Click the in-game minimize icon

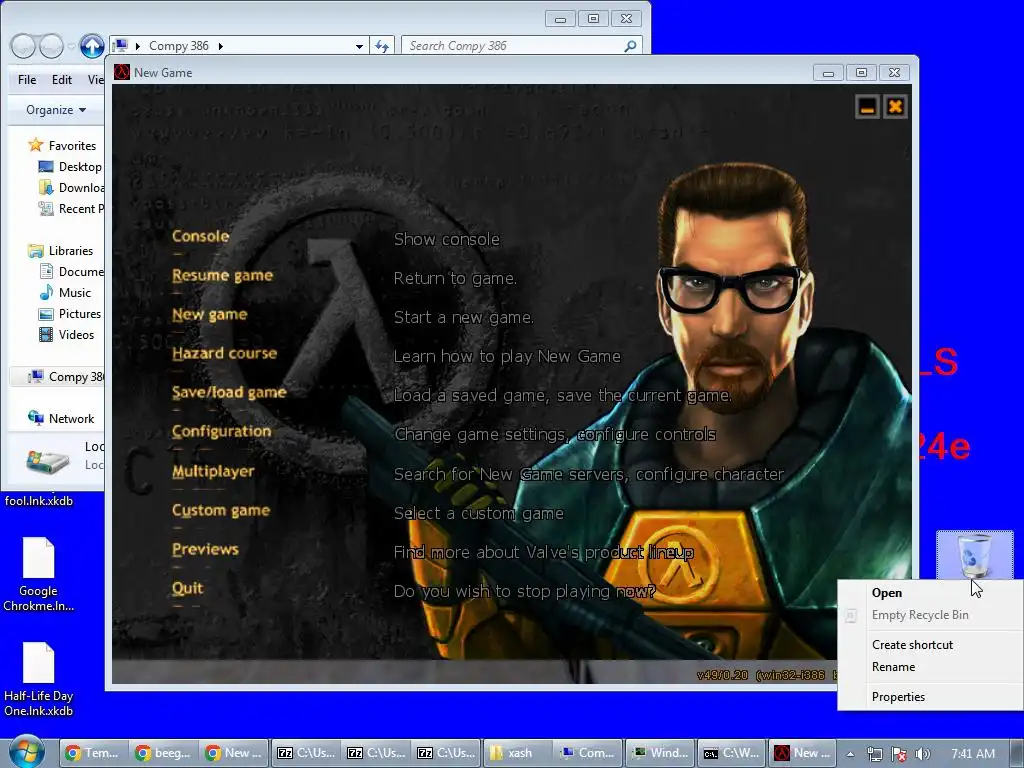click(x=867, y=107)
